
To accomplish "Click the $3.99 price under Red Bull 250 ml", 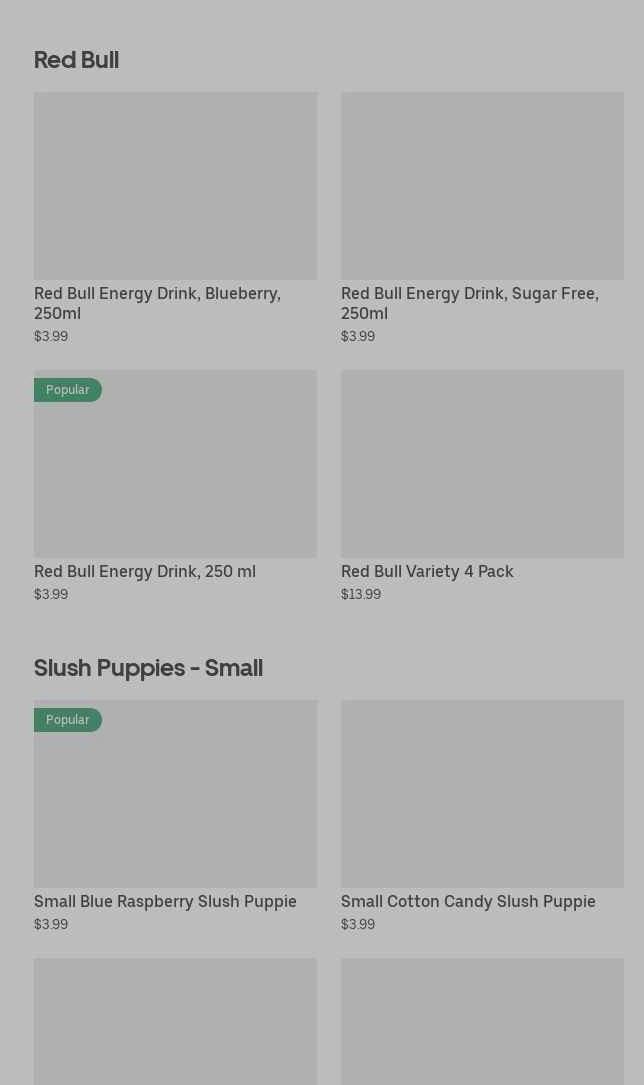I will (51, 595).
